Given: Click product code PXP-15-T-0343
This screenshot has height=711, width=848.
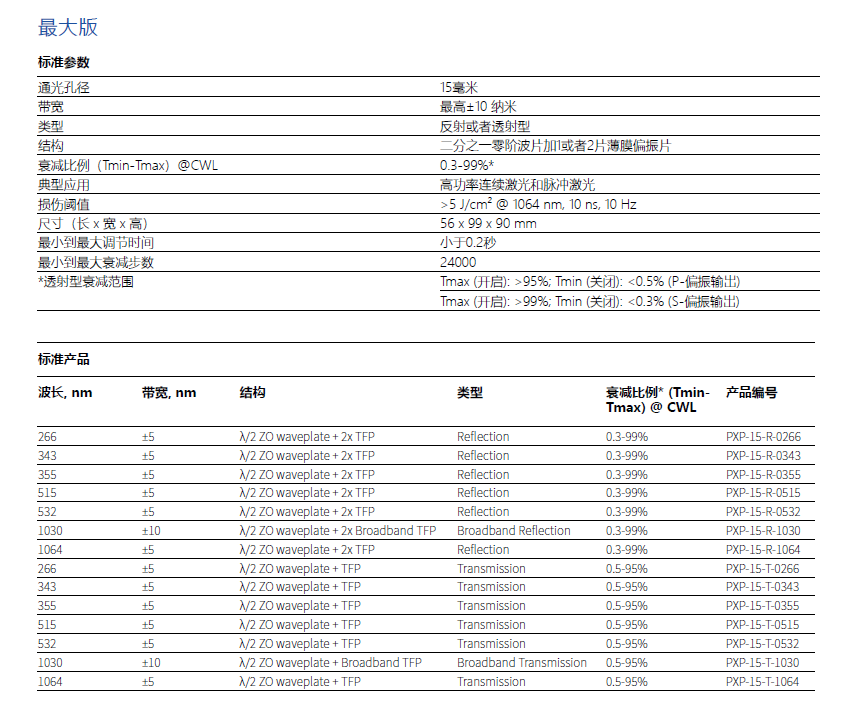Looking at the screenshot, I should (763, 587).
